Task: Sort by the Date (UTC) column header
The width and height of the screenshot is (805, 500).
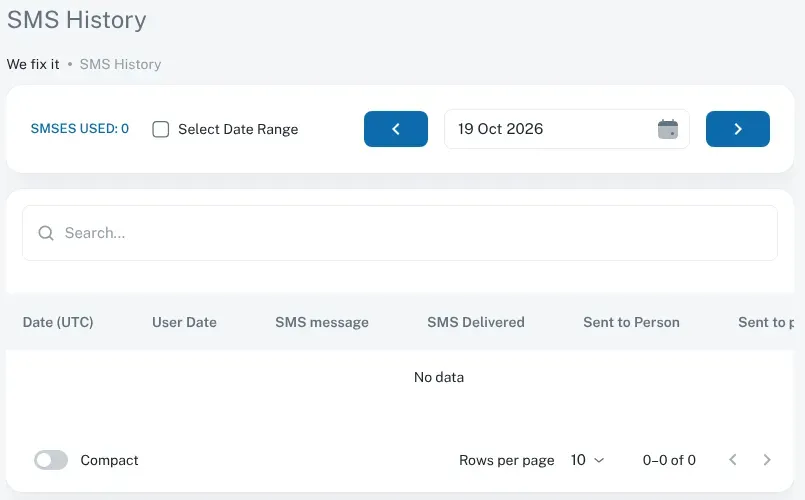Action: point(58,322)
